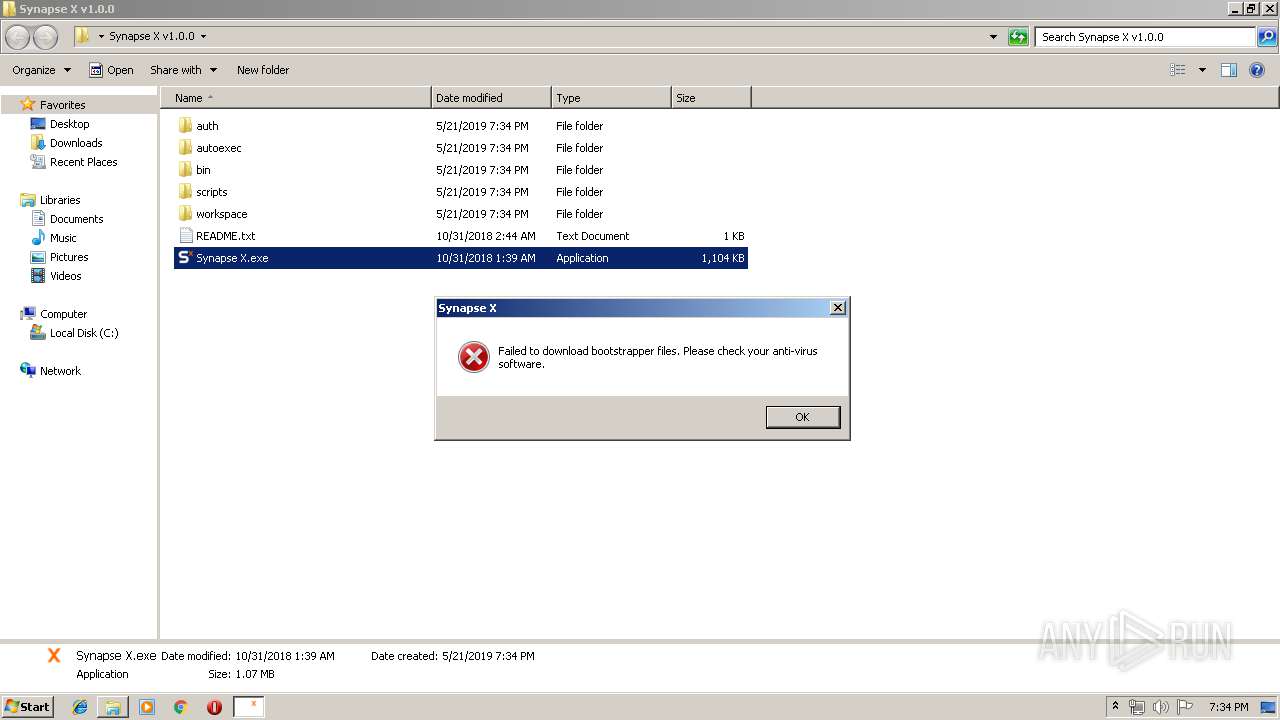Open the Share with dropdown

[183, 70]
